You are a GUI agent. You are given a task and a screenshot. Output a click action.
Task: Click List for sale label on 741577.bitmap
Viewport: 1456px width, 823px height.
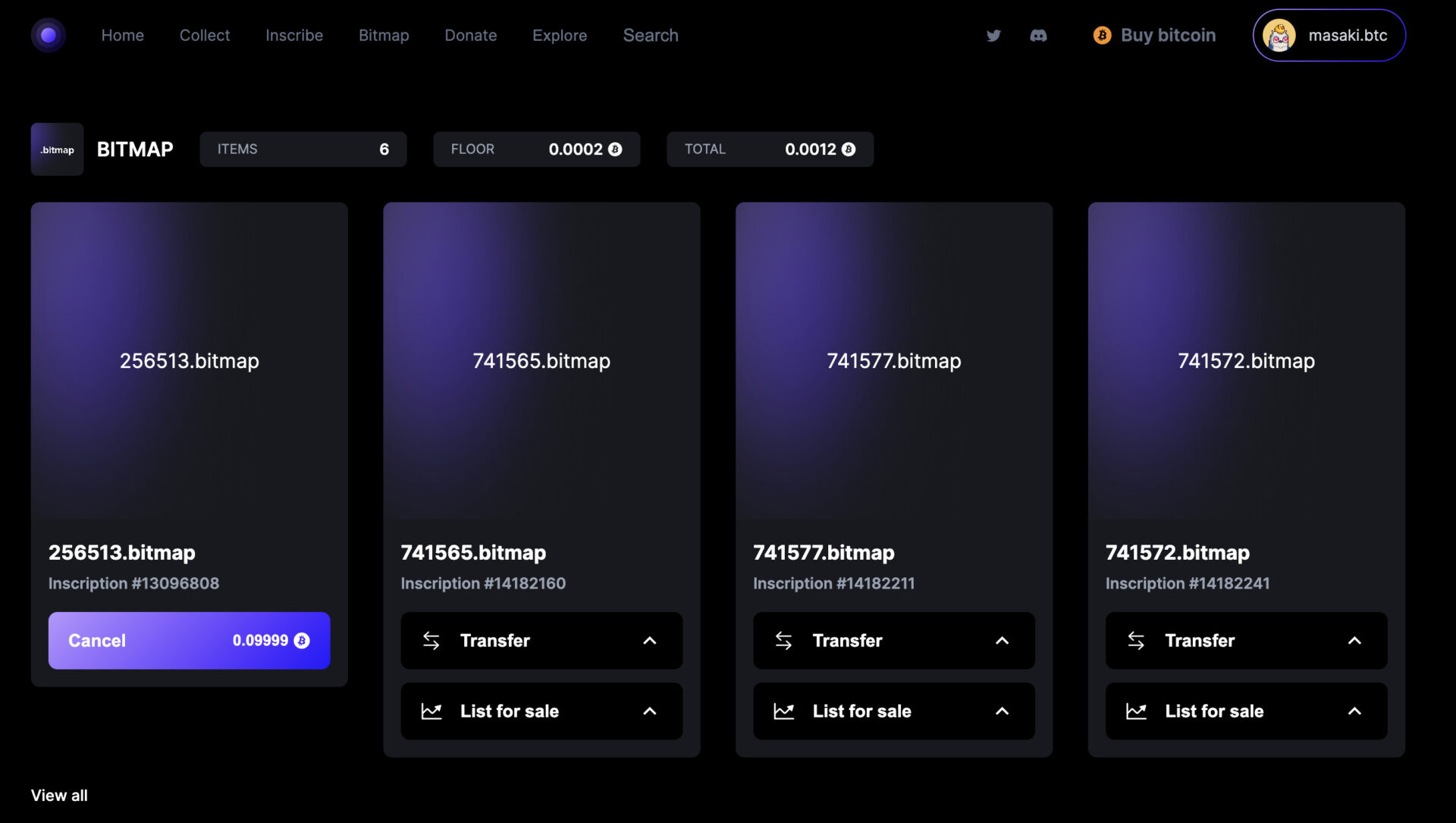(862, 711)
